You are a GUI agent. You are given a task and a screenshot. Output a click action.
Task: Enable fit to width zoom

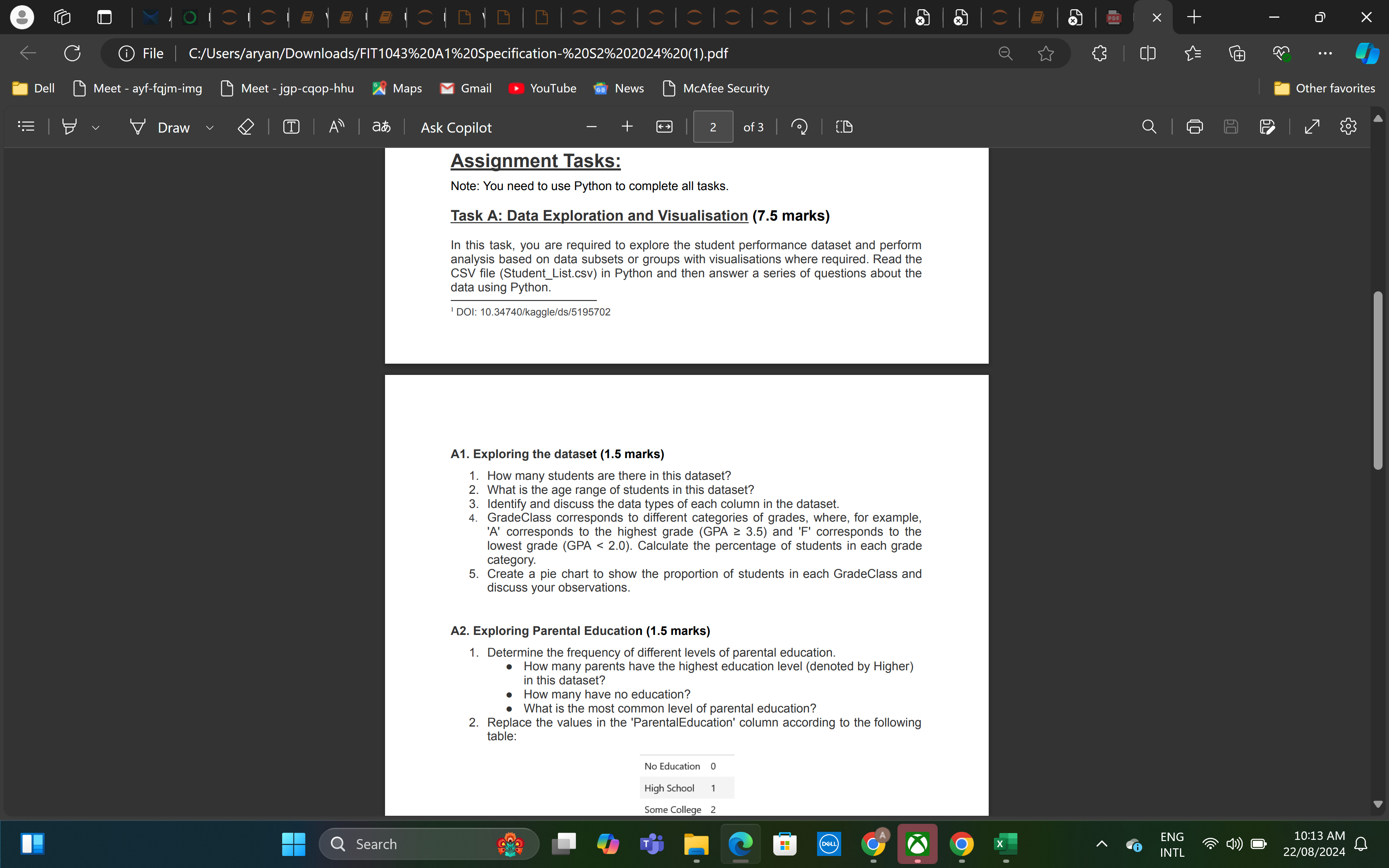664,126
